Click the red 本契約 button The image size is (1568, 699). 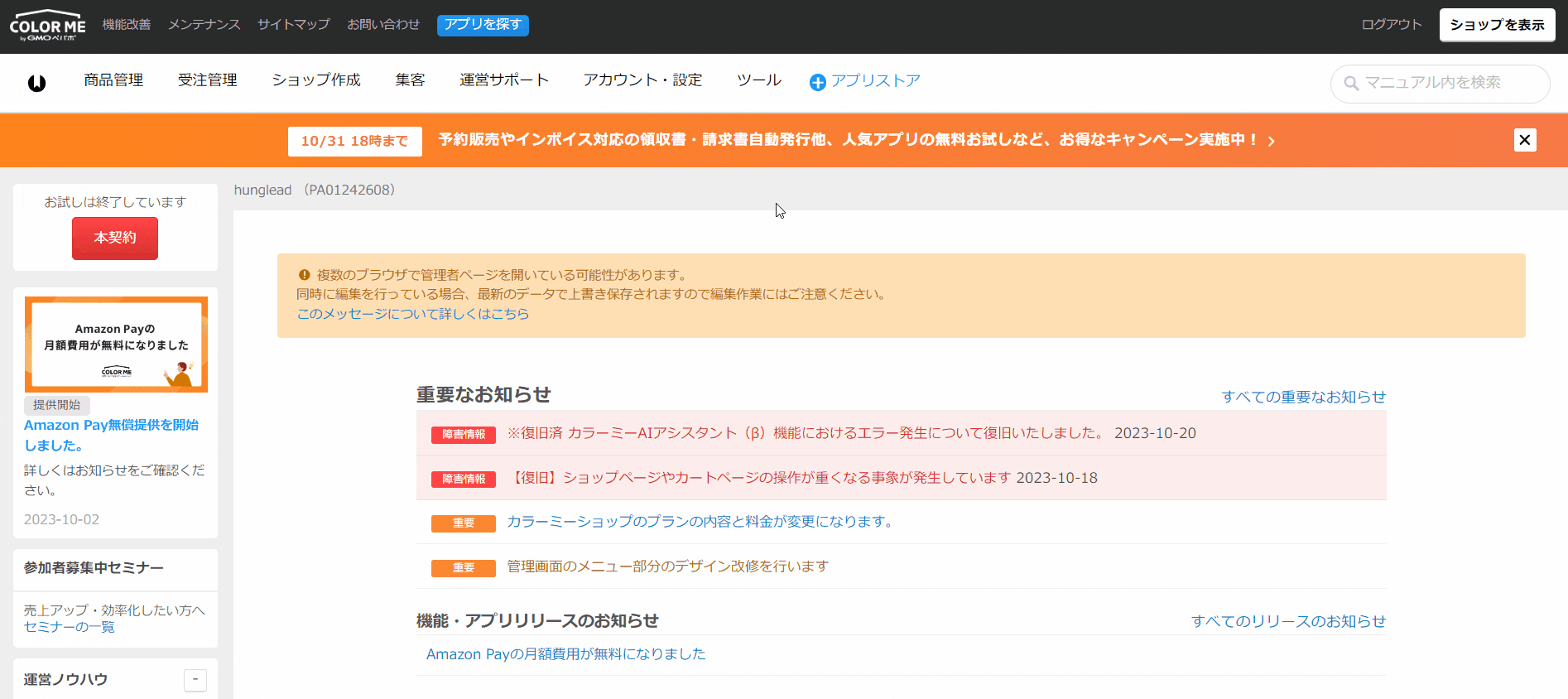[115, 239]
